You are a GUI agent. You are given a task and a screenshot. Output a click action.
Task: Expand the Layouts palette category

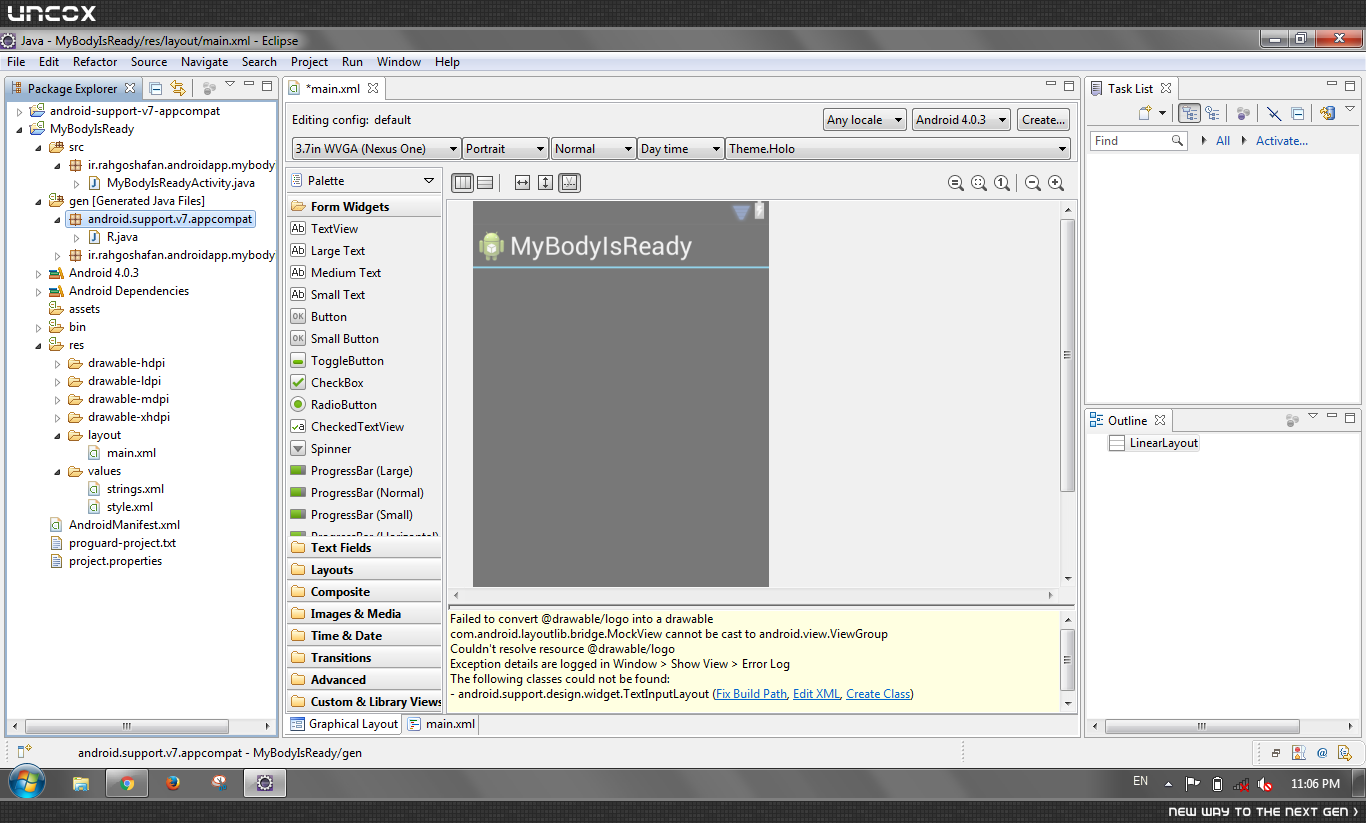[364, 570]
